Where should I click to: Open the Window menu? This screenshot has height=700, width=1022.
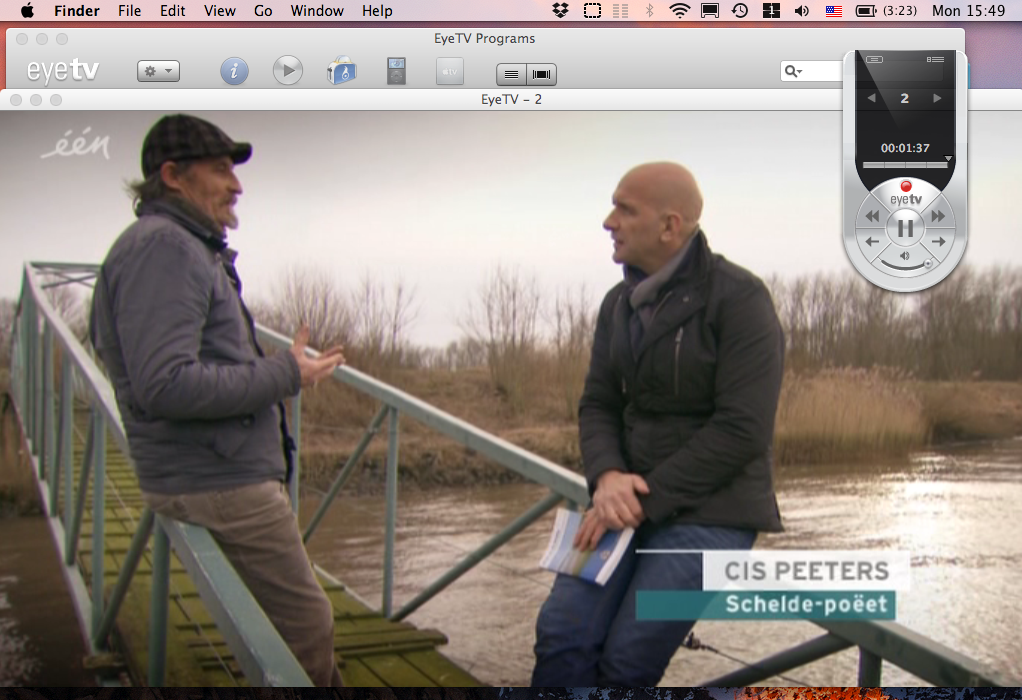[x=317, y=10]
